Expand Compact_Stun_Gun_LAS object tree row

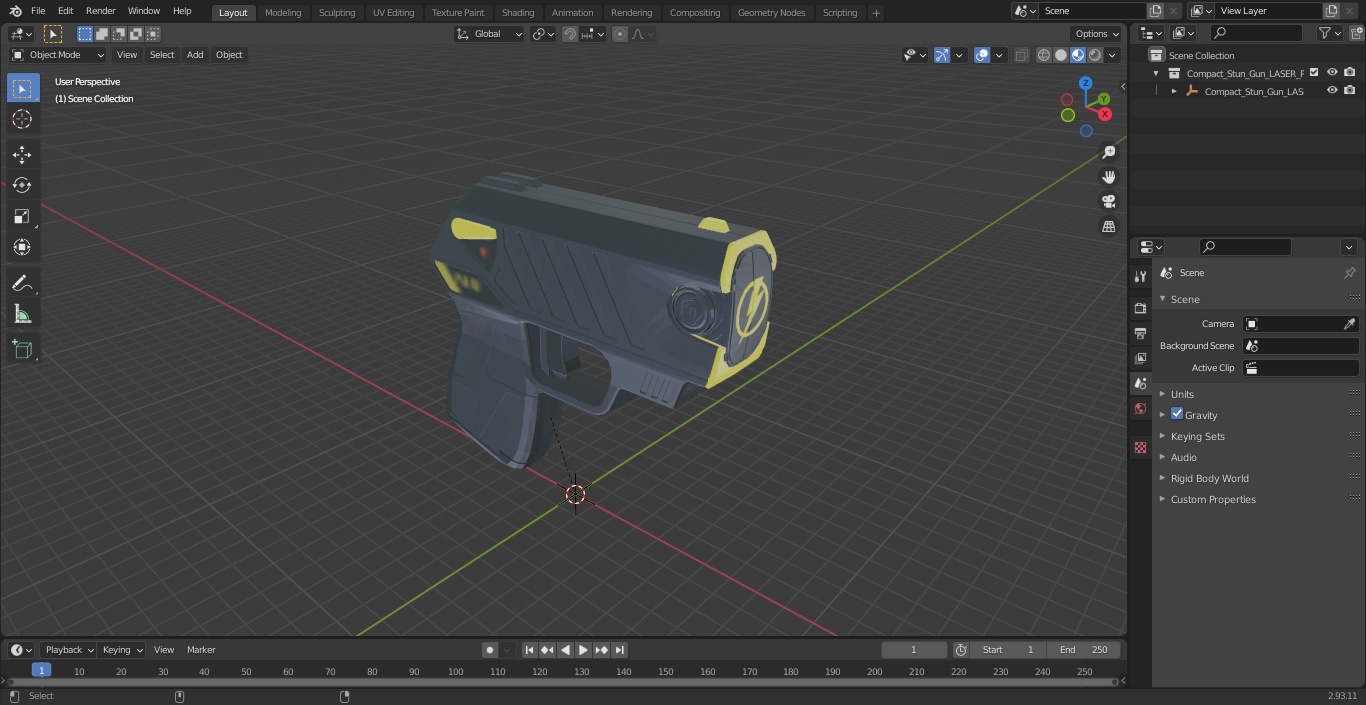coord(1174,91)
